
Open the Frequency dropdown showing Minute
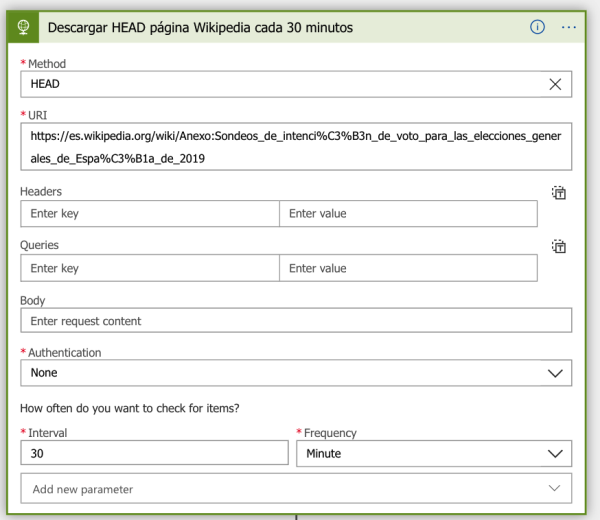click(x=434, y=453)
